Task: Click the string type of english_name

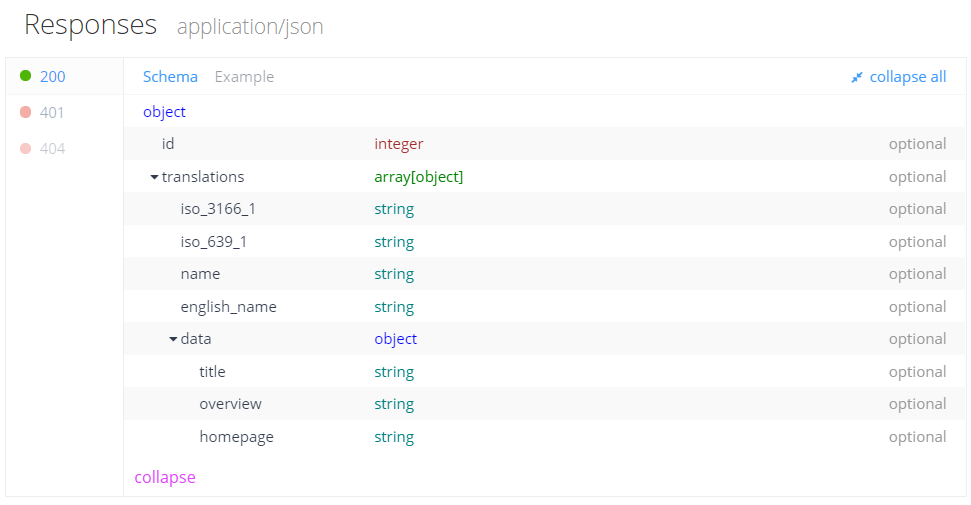Action: click(x=394, y=307)
